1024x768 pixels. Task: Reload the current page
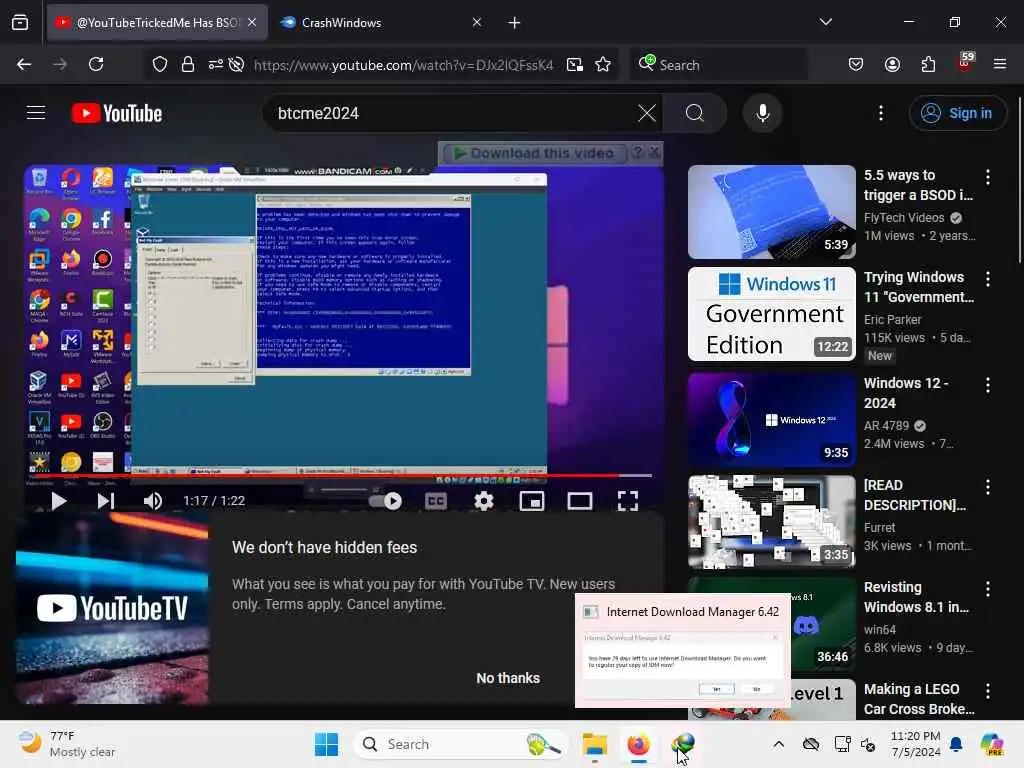point(96,64)
